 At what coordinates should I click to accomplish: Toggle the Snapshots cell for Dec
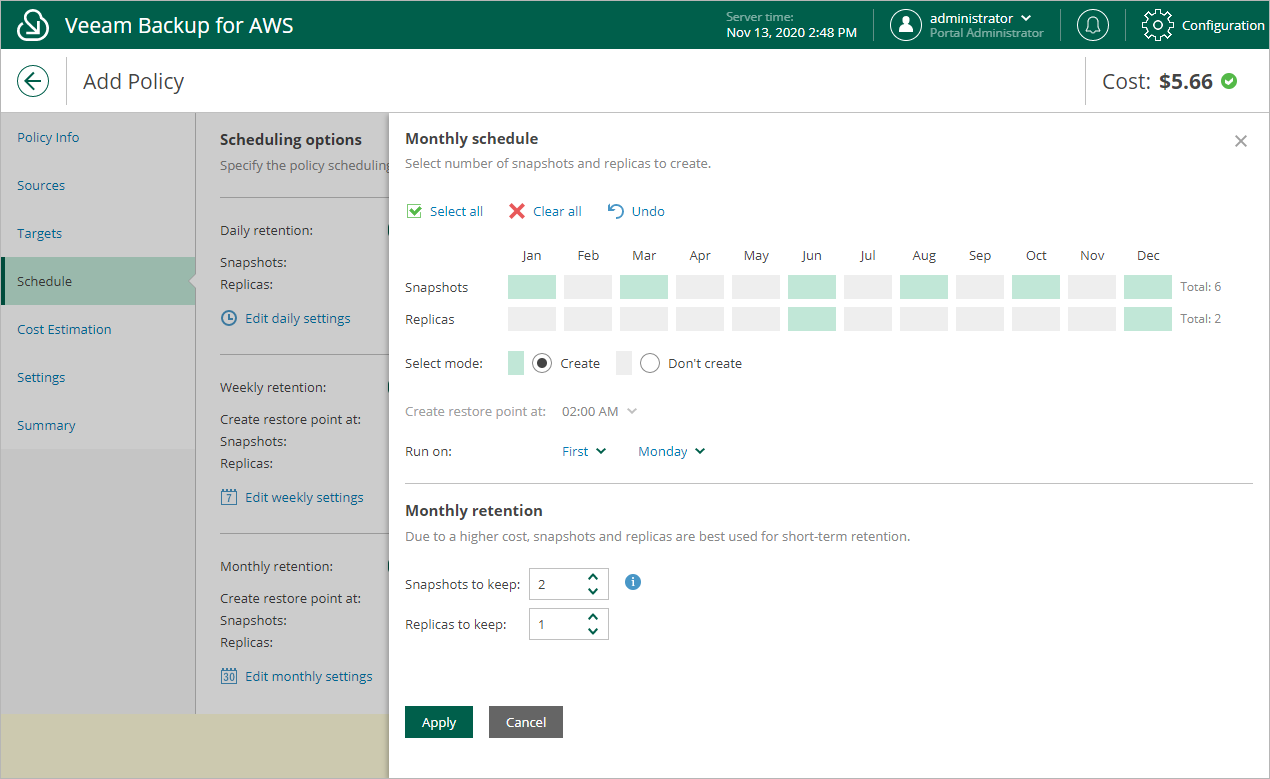click(1148, 287)
